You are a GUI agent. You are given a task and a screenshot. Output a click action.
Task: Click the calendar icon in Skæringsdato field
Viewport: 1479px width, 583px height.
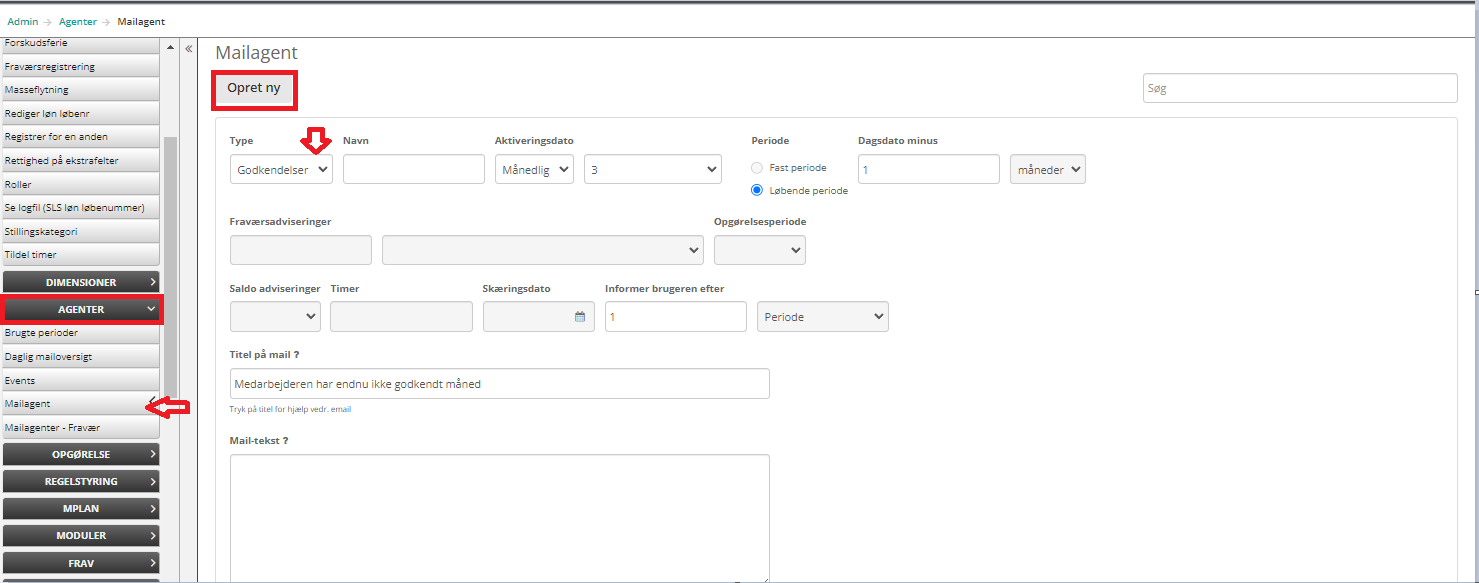[x=579, y=317]
